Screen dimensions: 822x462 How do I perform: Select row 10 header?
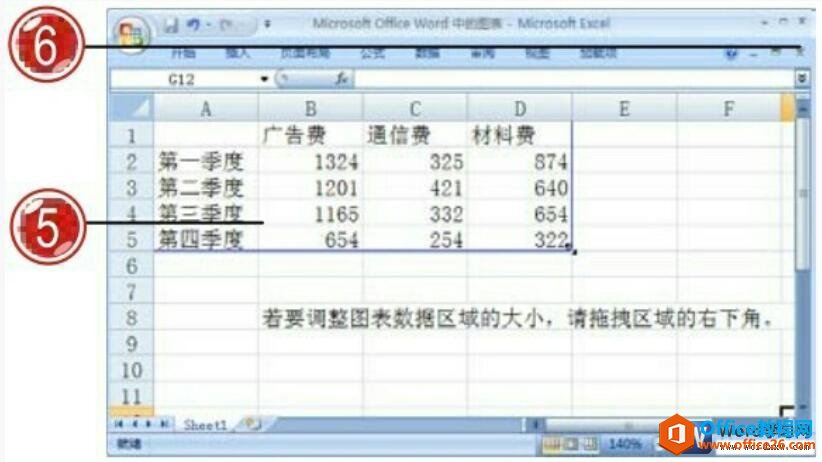[x=131, y=370]
